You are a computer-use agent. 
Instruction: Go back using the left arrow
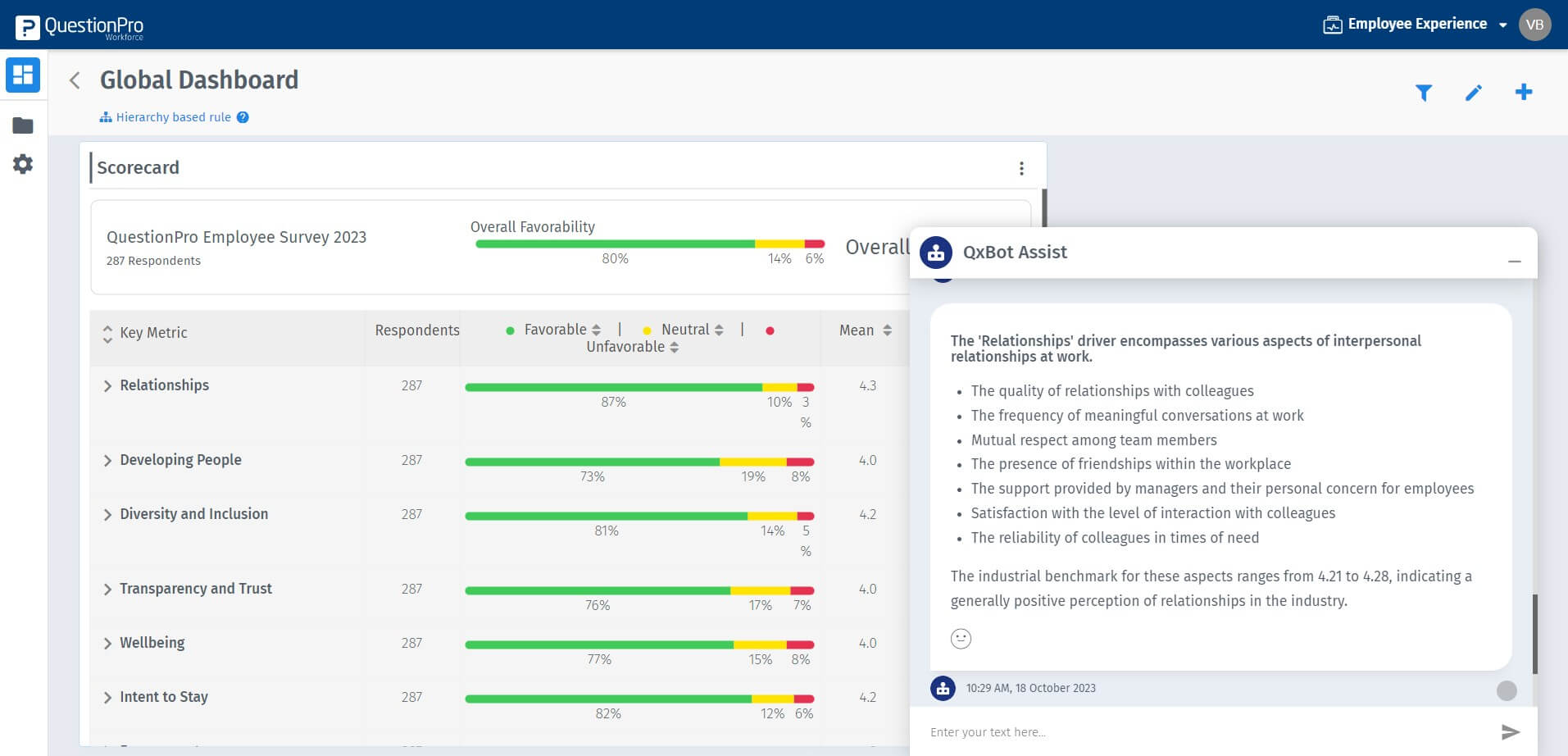coord(75,80)
